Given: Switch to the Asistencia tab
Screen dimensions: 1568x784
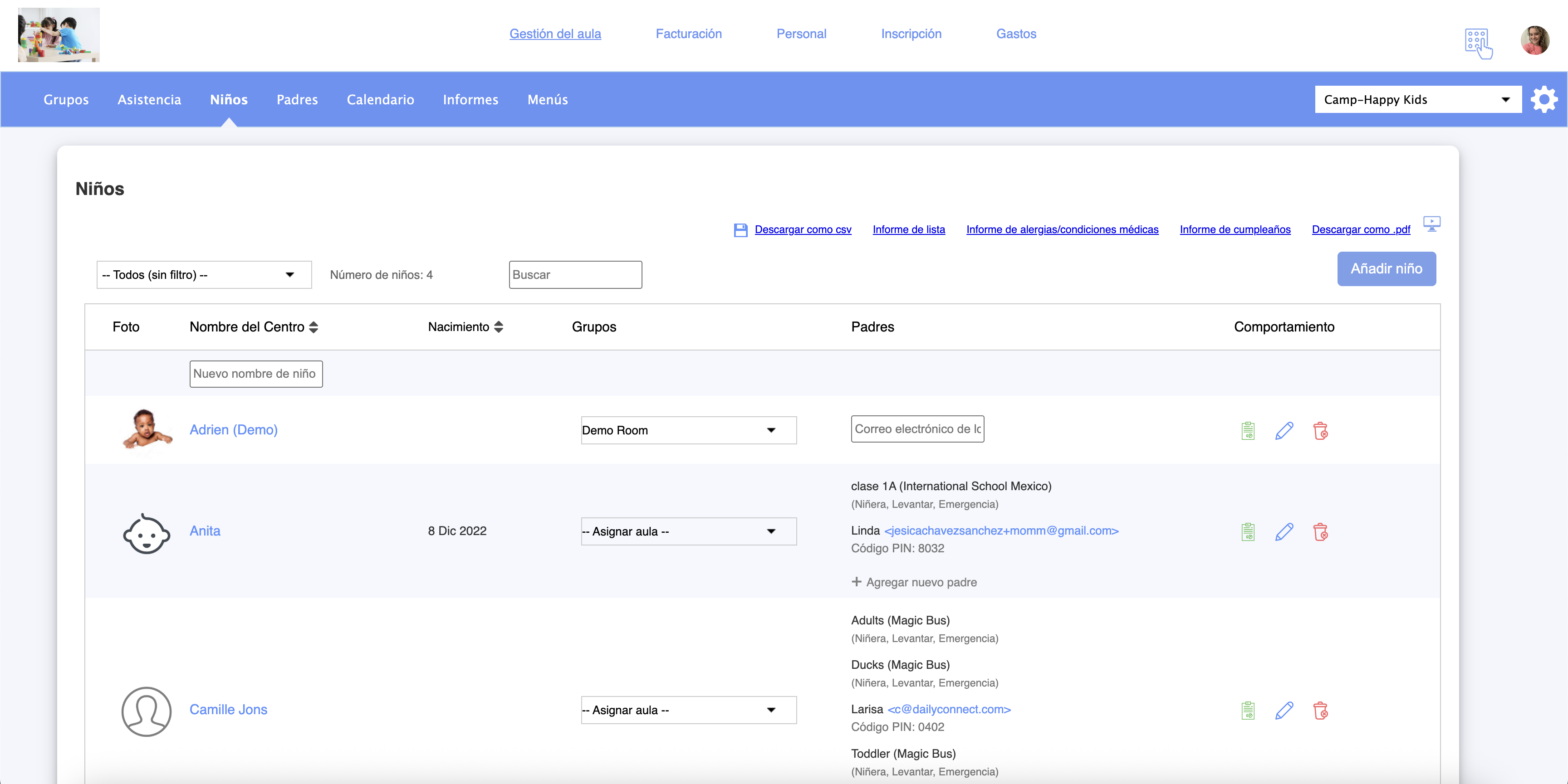Looking at the screenshot, I should (149, 100).
